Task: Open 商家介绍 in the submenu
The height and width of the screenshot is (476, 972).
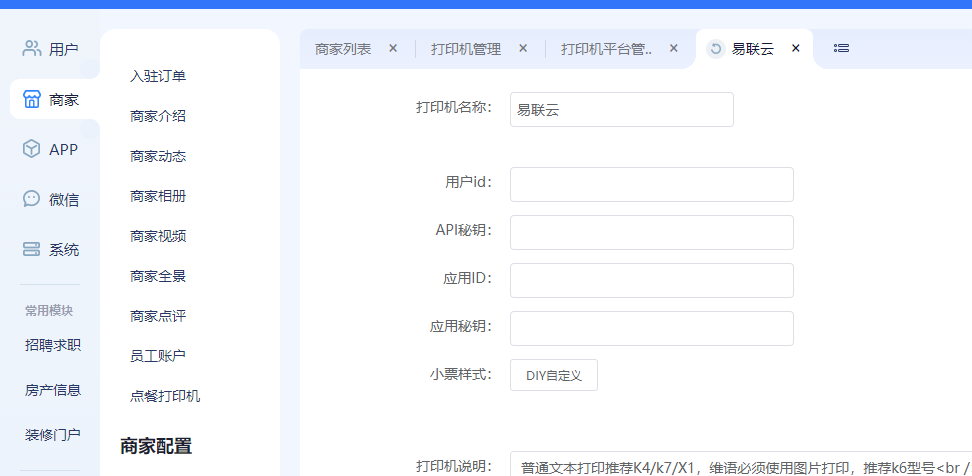Action: 158,116
